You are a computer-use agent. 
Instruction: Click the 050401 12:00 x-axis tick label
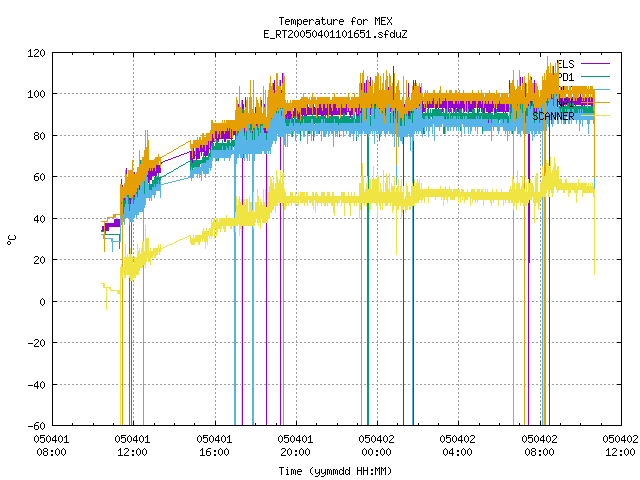click(x=132, y=446)
